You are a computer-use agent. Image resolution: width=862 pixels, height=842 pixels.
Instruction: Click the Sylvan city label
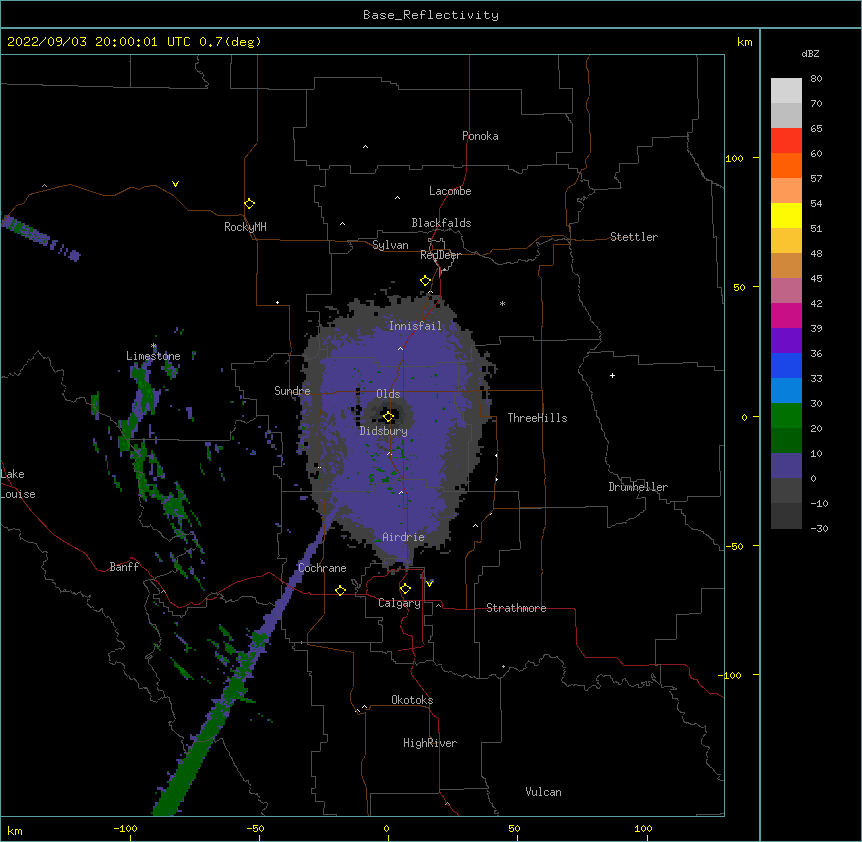pos(390,245)
